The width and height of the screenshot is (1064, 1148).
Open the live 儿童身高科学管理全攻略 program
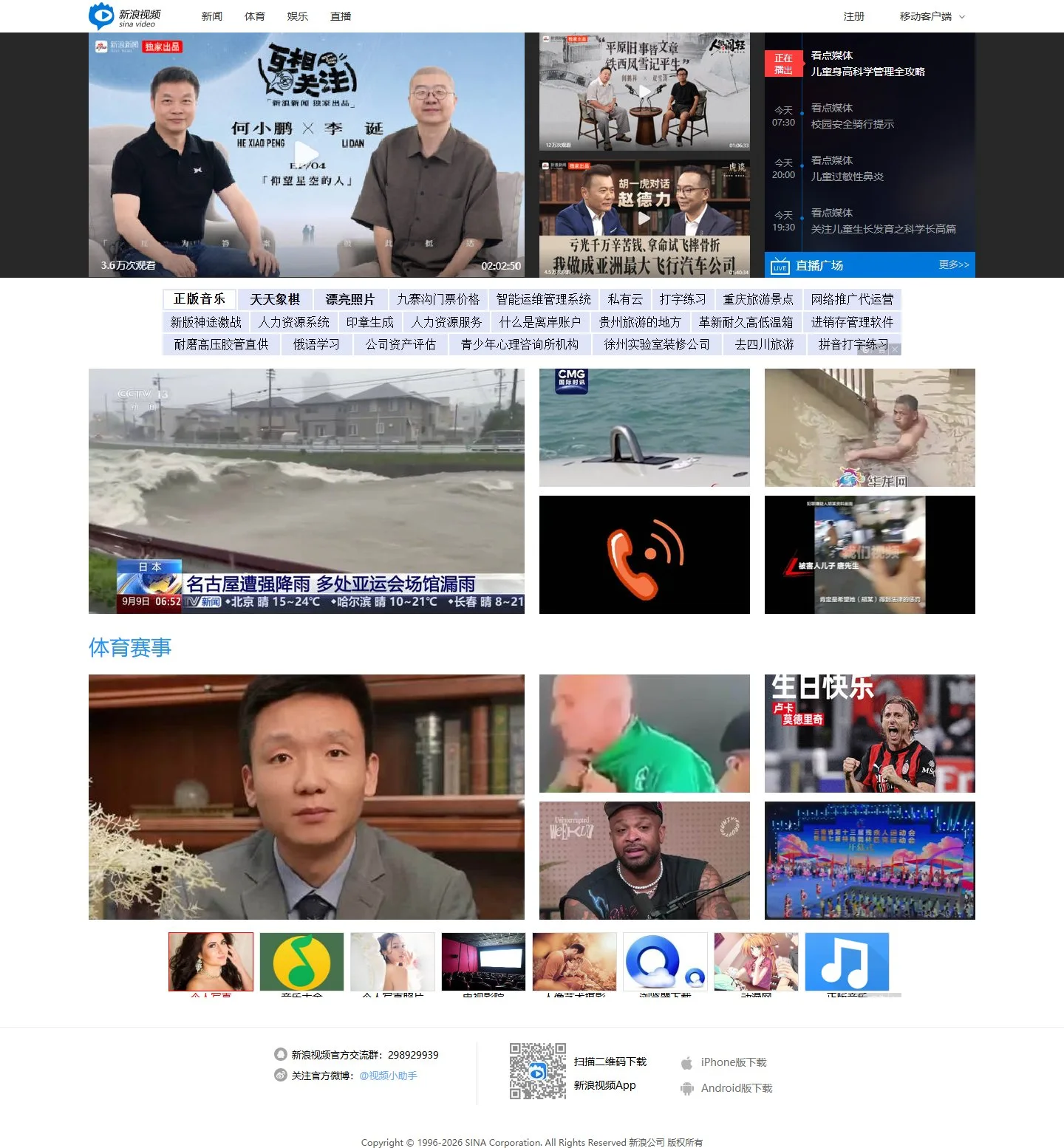867,72
